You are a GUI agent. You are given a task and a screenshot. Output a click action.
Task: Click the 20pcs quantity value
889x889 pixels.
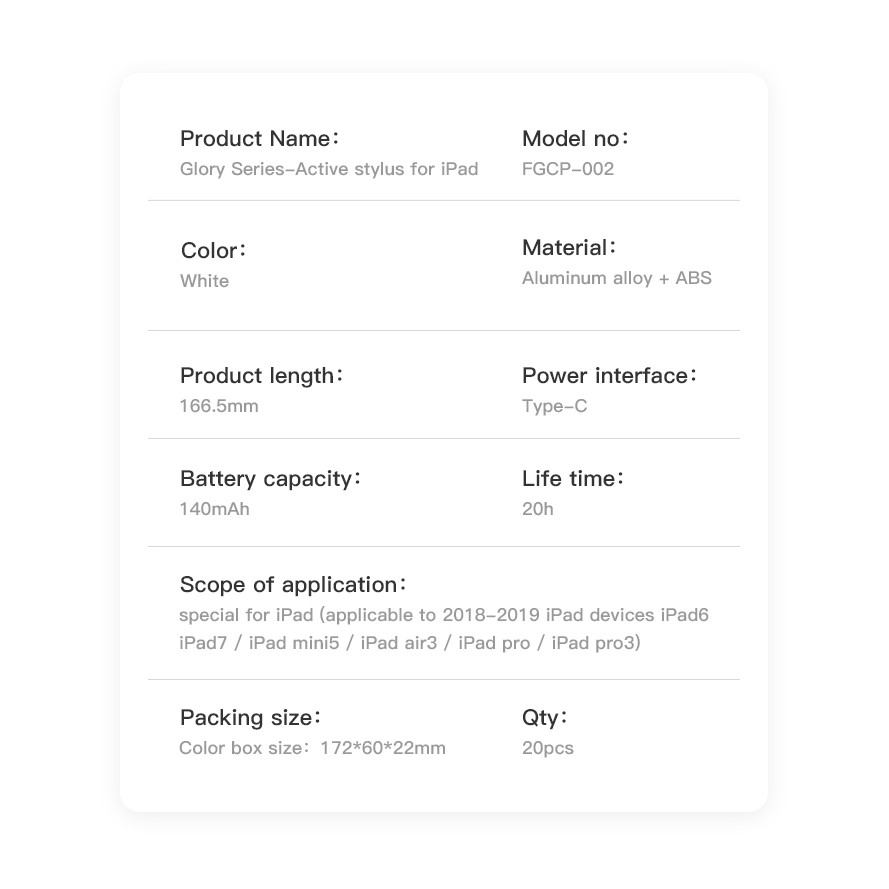click(548, 748)
